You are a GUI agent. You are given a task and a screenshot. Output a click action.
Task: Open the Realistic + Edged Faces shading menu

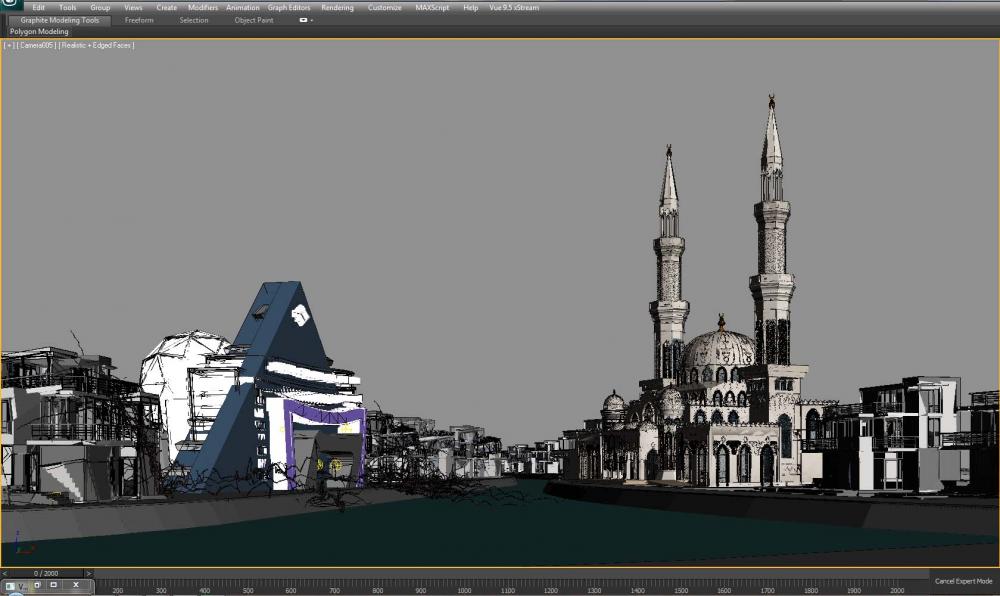pyautogui.click(x=96, y=45)
